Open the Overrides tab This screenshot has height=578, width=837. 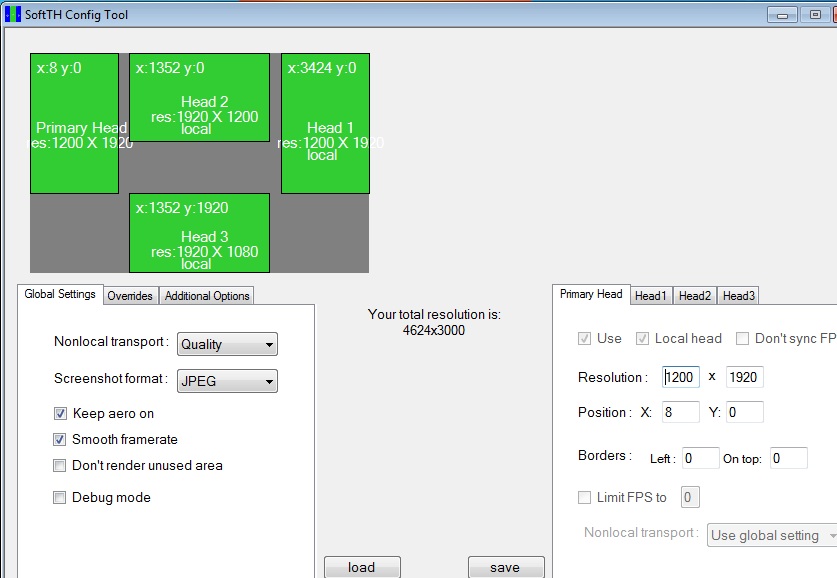click(x=130, y=296)
